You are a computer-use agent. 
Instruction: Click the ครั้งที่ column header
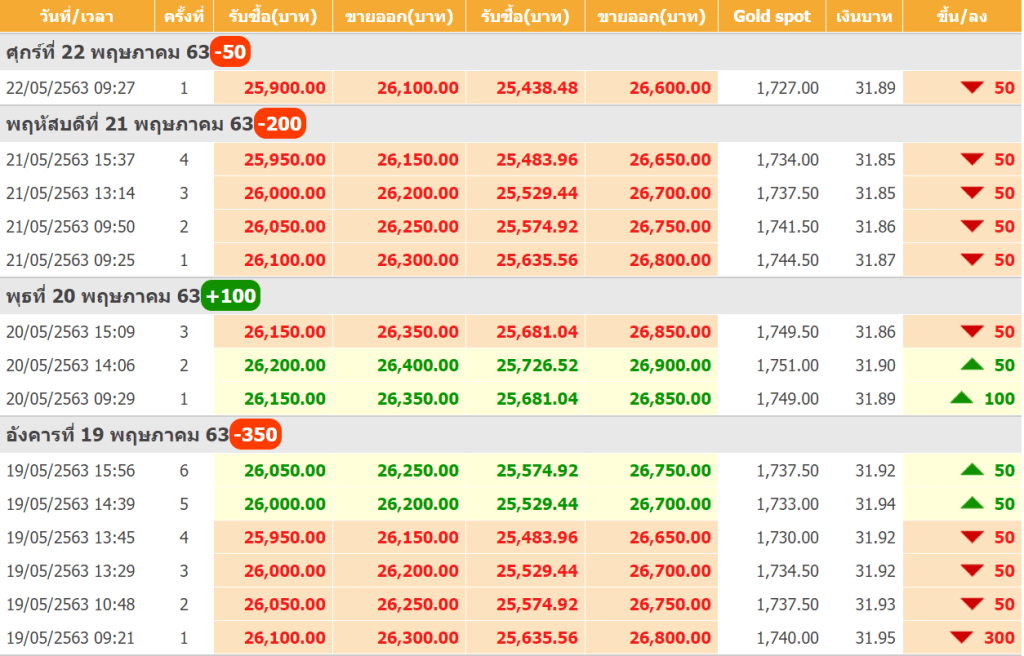click(183, 16)
